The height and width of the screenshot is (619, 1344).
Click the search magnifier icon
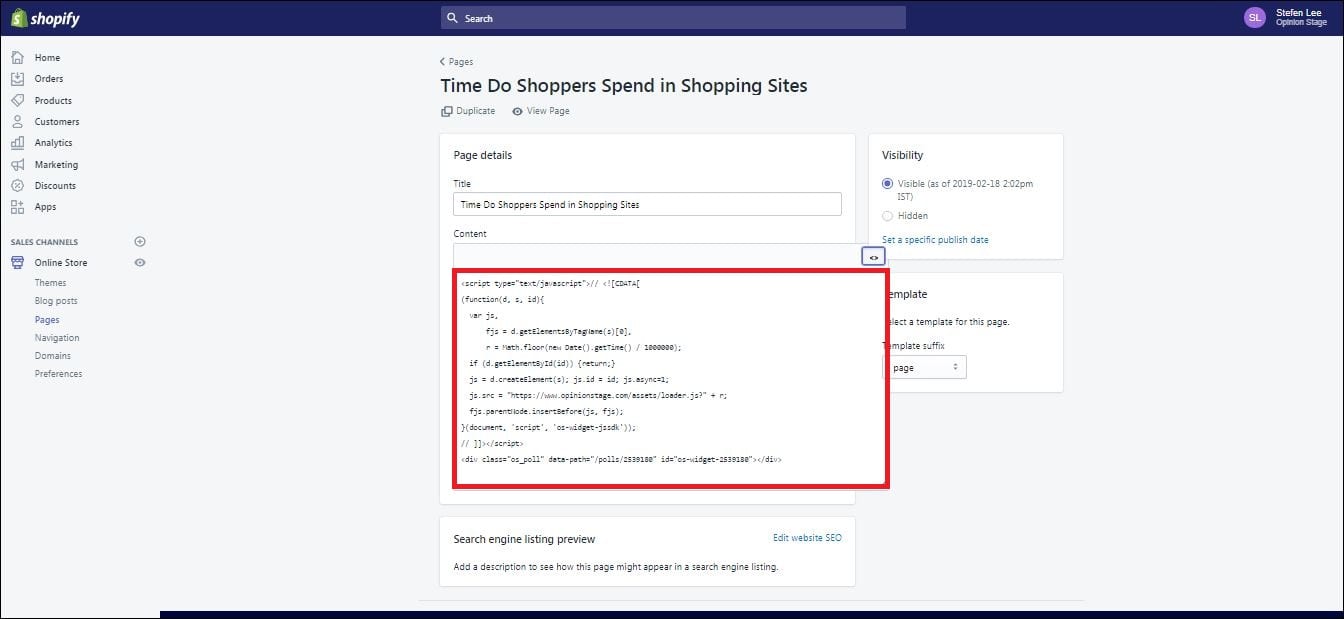(x=452, y=18)
